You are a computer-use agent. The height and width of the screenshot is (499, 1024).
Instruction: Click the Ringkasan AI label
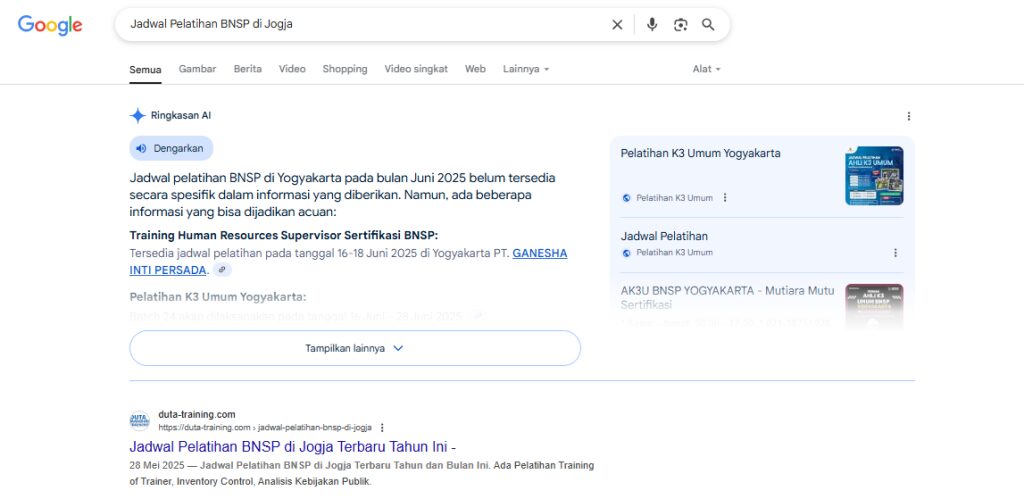[x=181, y=116]
